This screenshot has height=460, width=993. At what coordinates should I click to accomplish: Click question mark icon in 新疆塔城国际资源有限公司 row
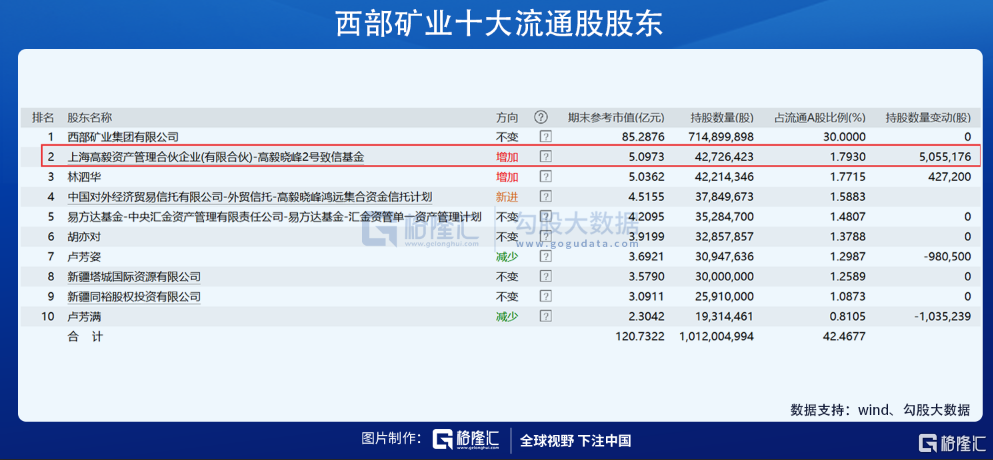546,277
